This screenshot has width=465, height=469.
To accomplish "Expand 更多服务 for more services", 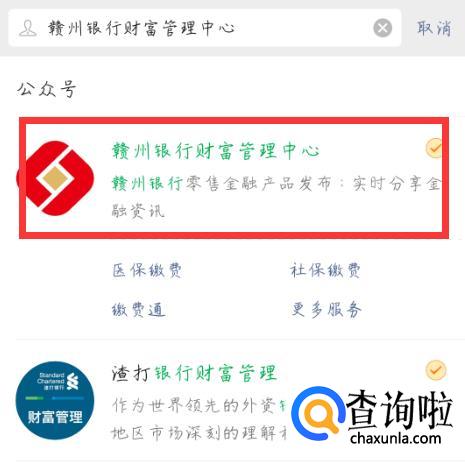I will pos(326,310).
